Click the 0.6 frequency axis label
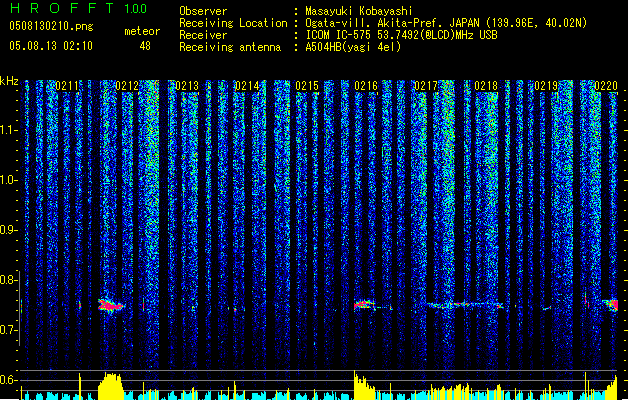 8,380
